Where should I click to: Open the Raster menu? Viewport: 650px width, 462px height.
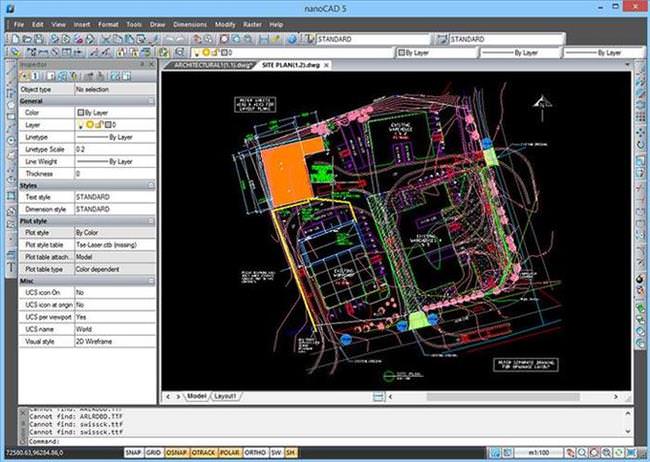tap(252, 24)
